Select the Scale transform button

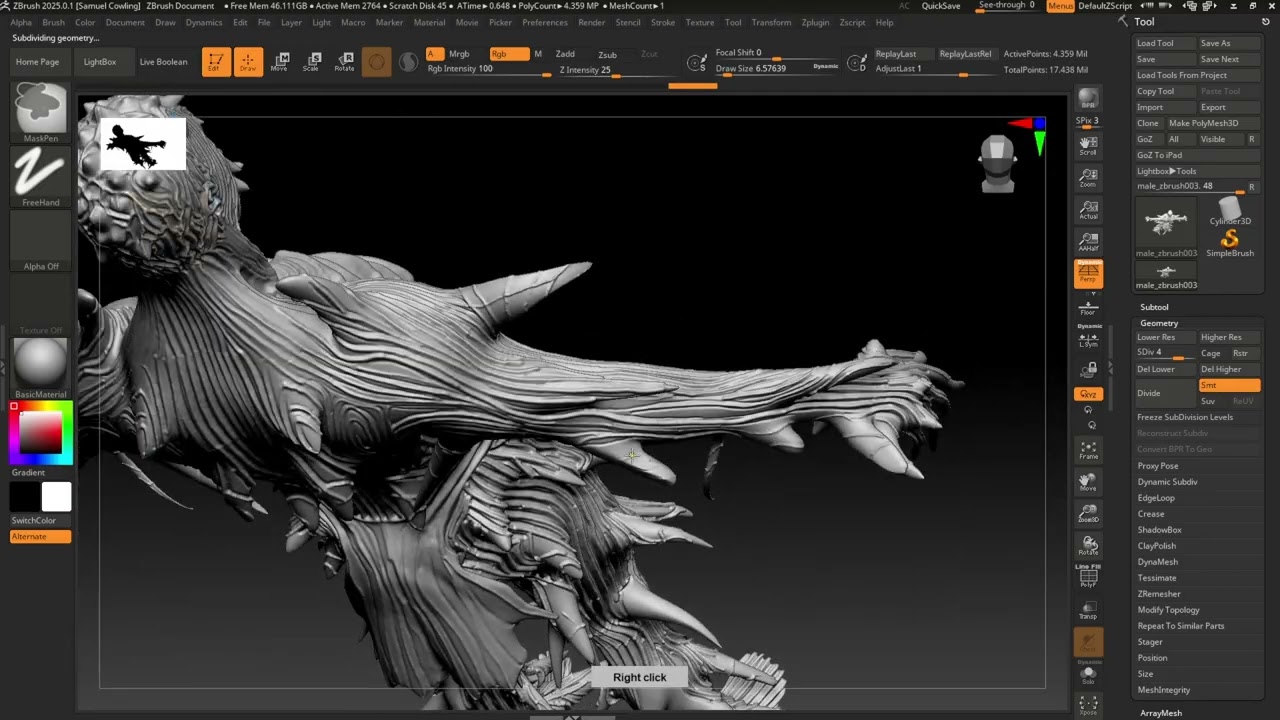[312, 62]
